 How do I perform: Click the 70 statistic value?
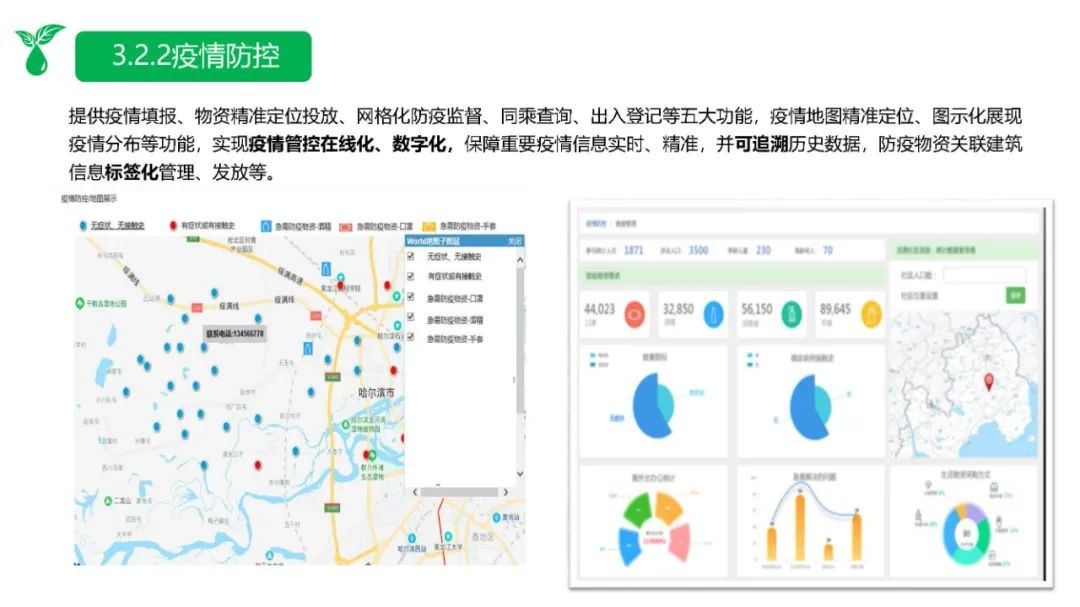[827, 250]
